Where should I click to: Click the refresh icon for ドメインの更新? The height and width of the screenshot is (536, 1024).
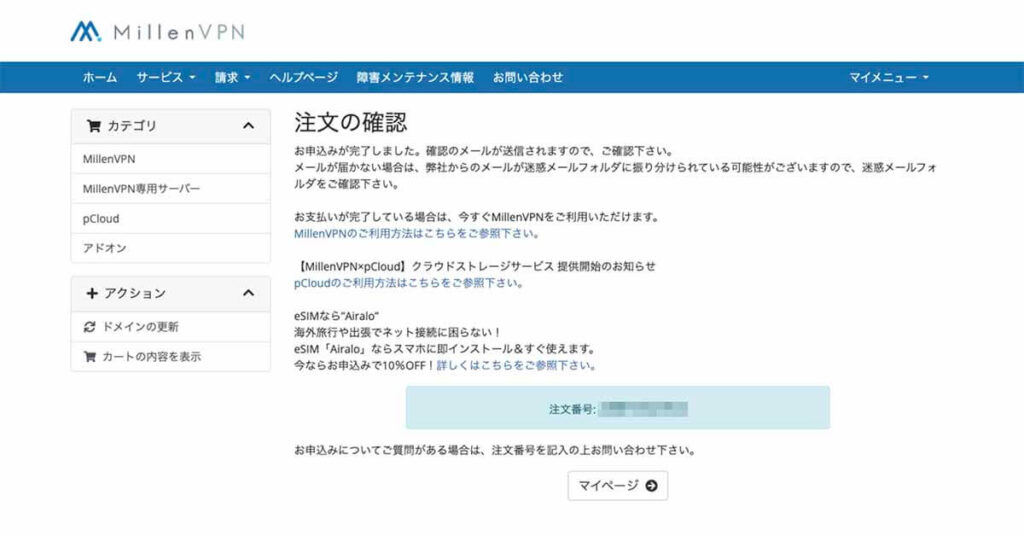tap(89, 327)
